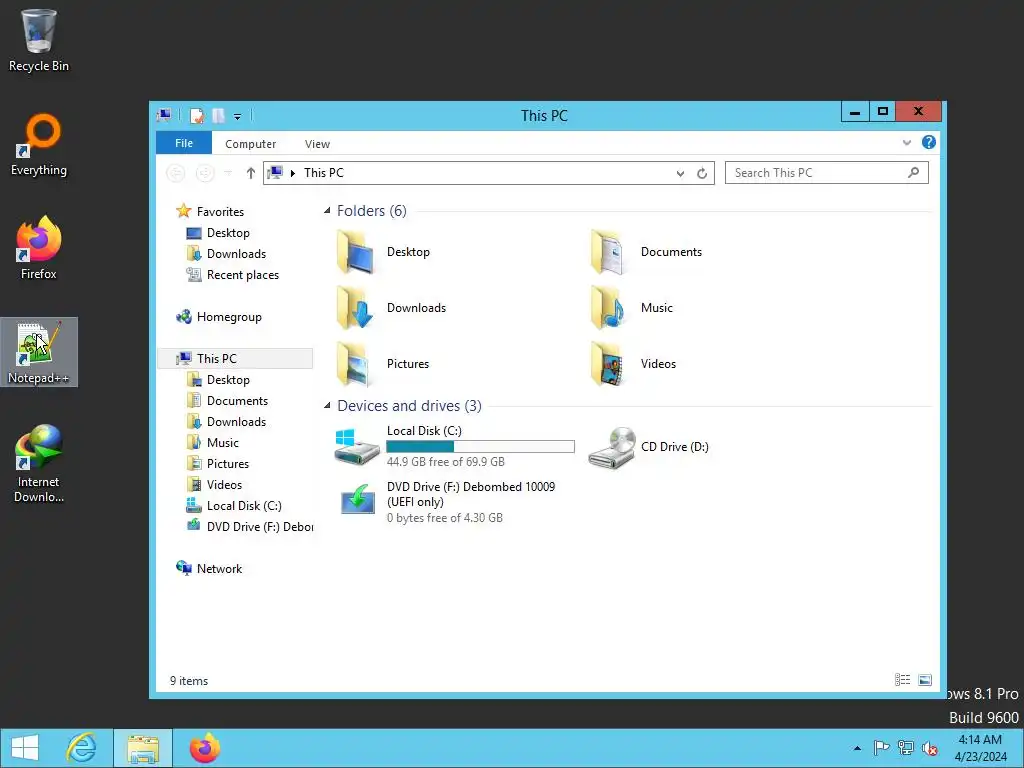Select the Documents folder icon
The height and width of the screenshot is (768, 1024).
tap(609, 252)
